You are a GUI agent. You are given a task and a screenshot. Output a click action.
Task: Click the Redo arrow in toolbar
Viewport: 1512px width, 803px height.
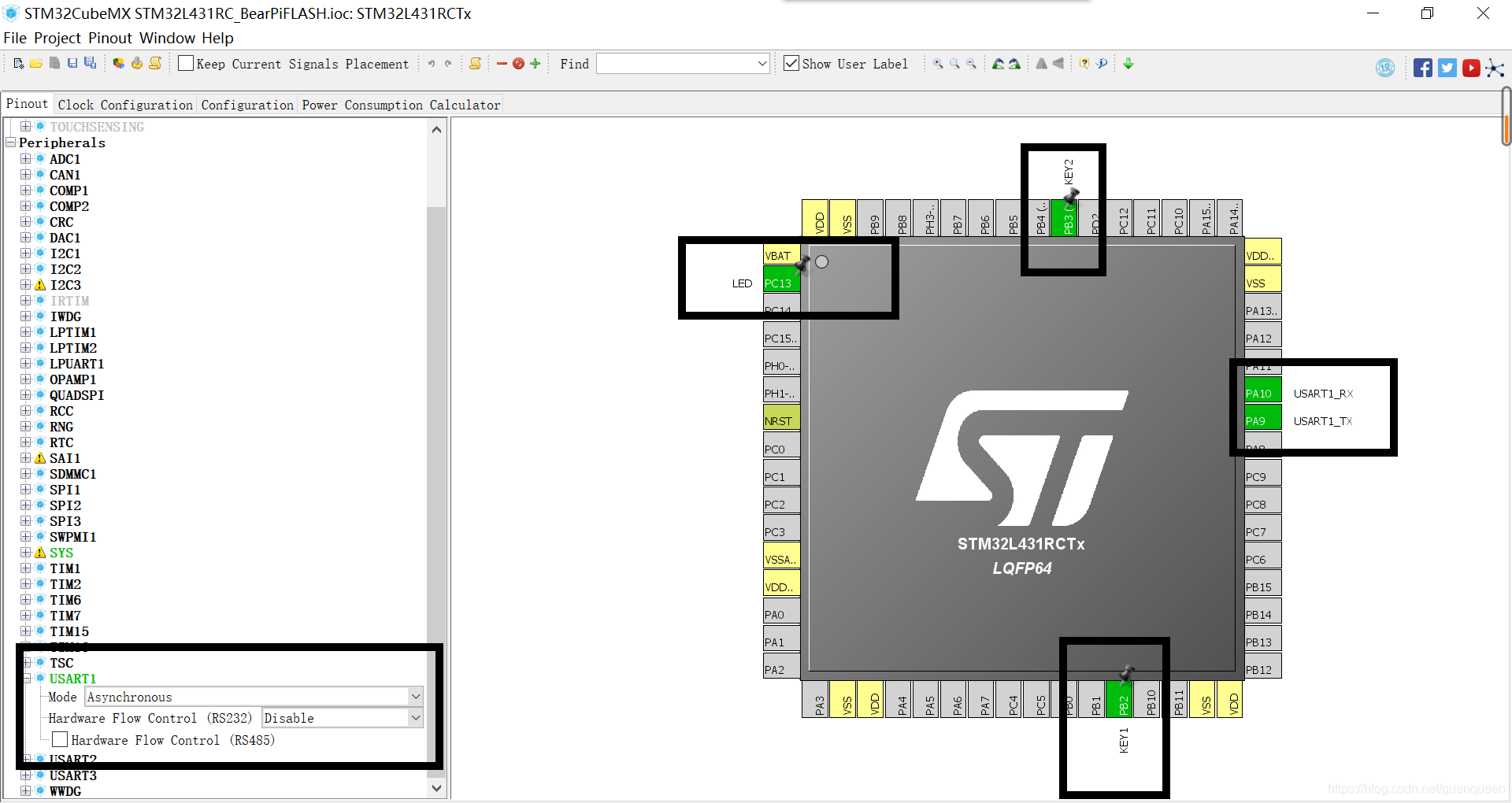point(448,64)
